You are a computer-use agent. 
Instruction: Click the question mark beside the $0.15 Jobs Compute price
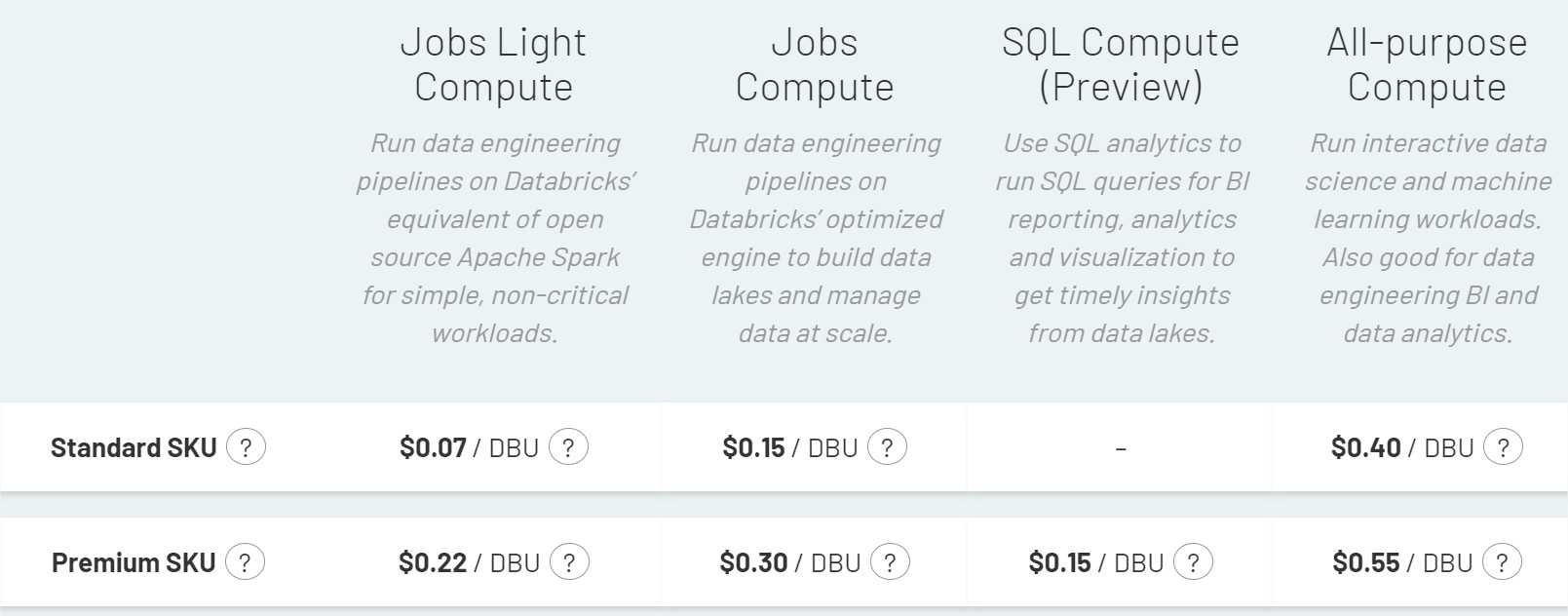[888, 447]
